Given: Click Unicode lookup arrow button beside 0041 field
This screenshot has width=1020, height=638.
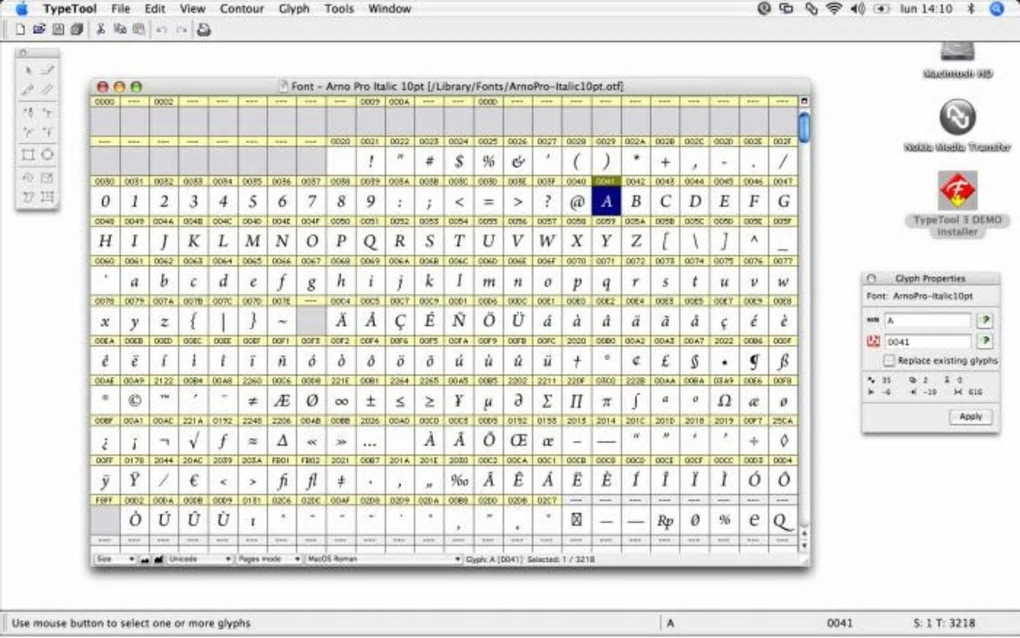Looking at the screenshot, I should tap(985, 341).
